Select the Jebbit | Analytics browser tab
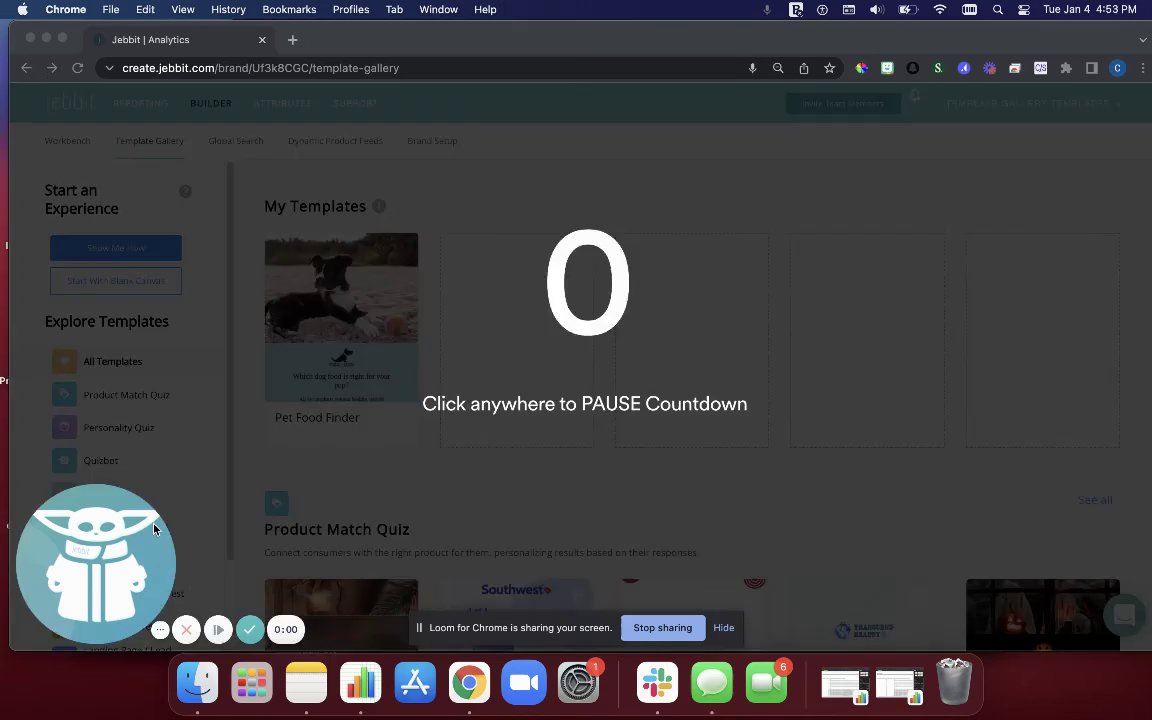This screenshot has width=1152, height=720. point(180,40)
